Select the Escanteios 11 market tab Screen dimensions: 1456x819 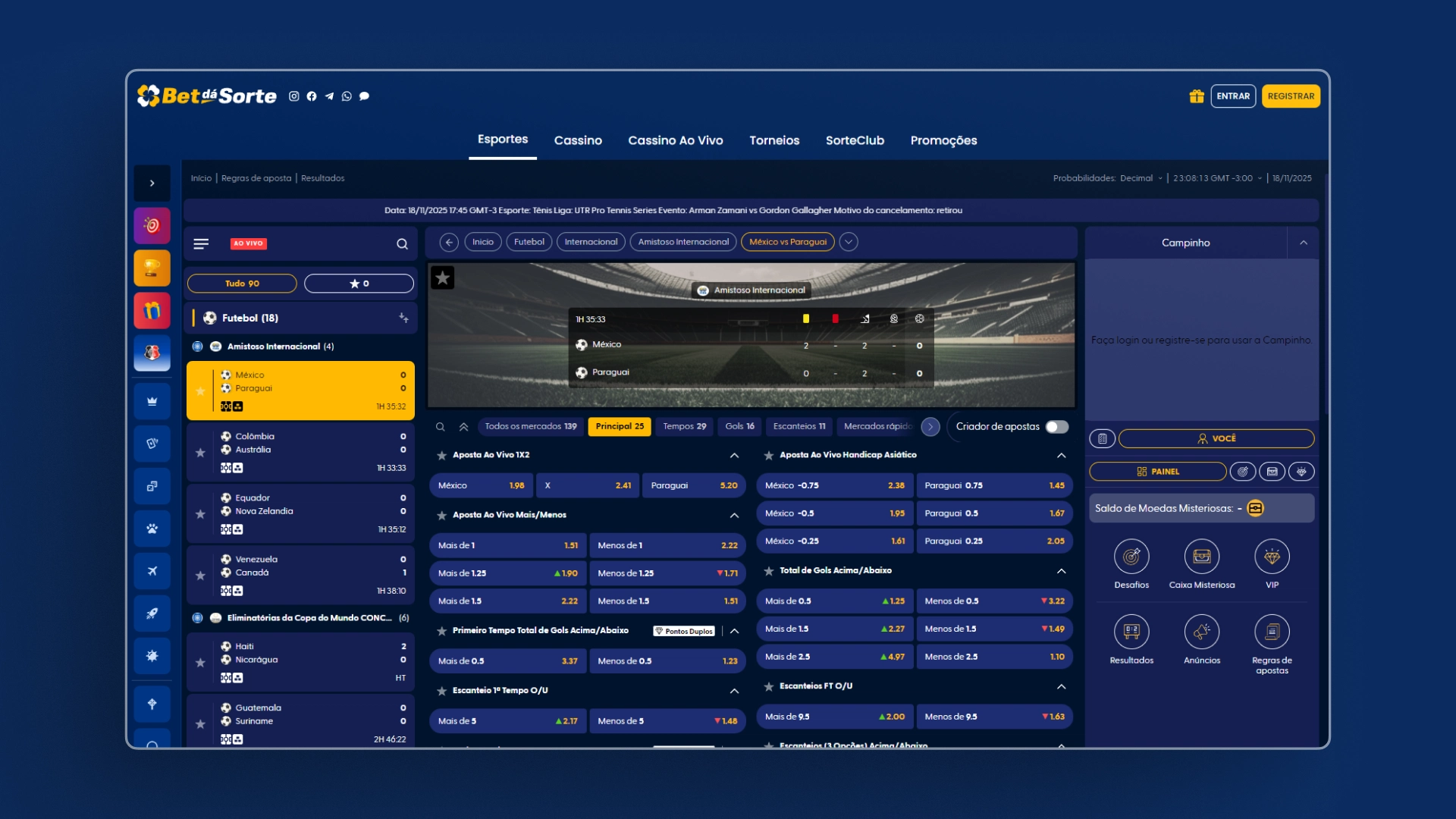799,427
